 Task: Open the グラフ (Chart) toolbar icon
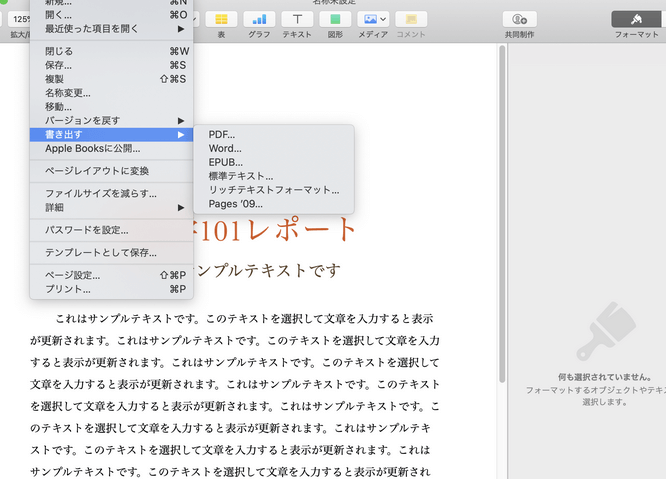pyautogui.click(x=260, y=19)
